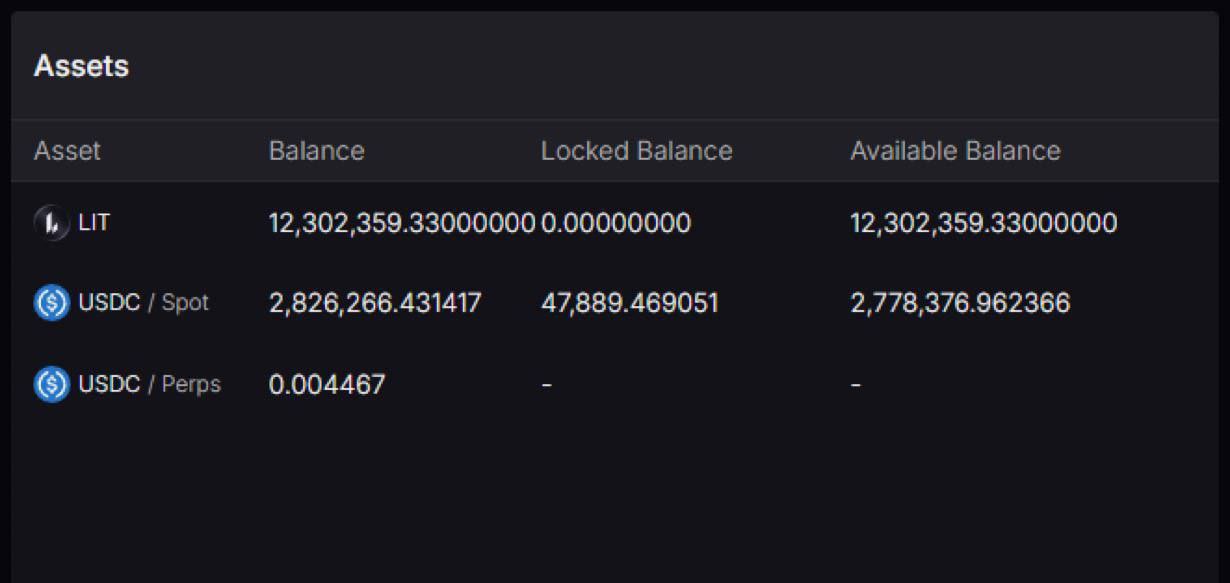Open the USDC / Perps asset label
This screenshot has width=1230, height=583.
coord(149,384)
